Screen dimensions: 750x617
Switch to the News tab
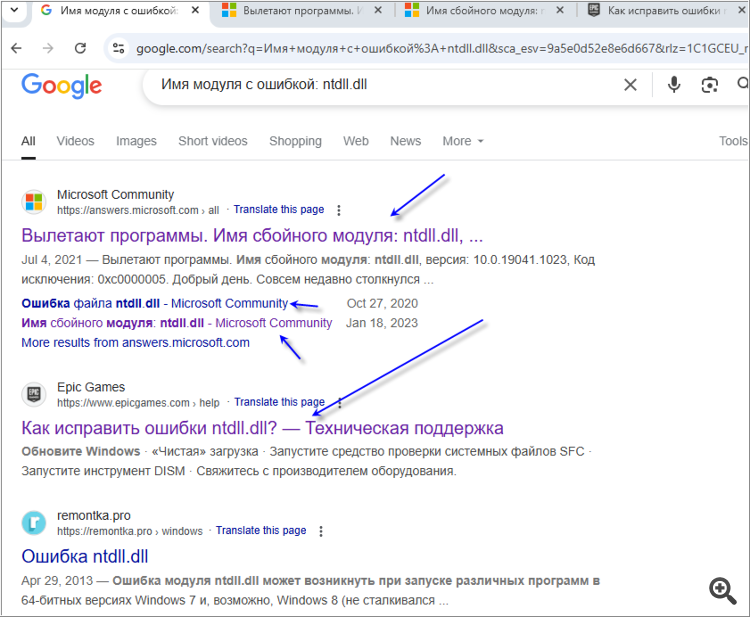point(406,141)
